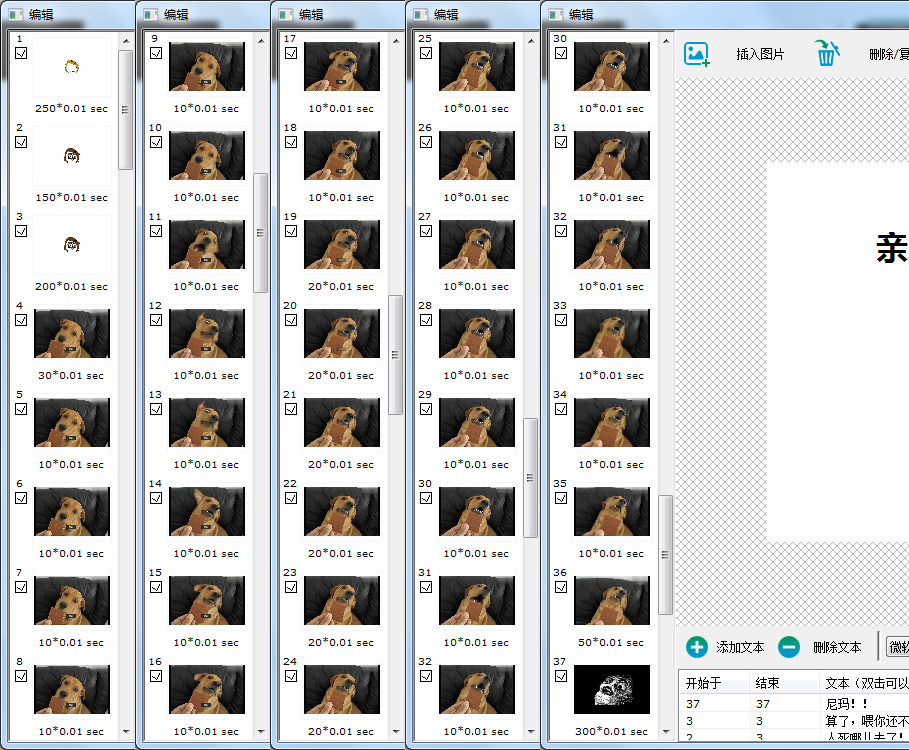Click the 结束 column header
The height and width of the screenshot is (750, 909).
pos(783,683)
